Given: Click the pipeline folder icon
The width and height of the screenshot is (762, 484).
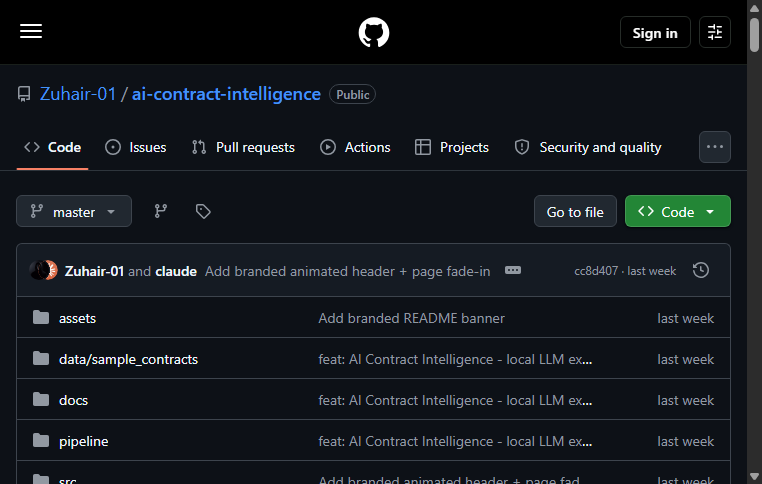Looking at the screenshot, I should click(41, 441).
